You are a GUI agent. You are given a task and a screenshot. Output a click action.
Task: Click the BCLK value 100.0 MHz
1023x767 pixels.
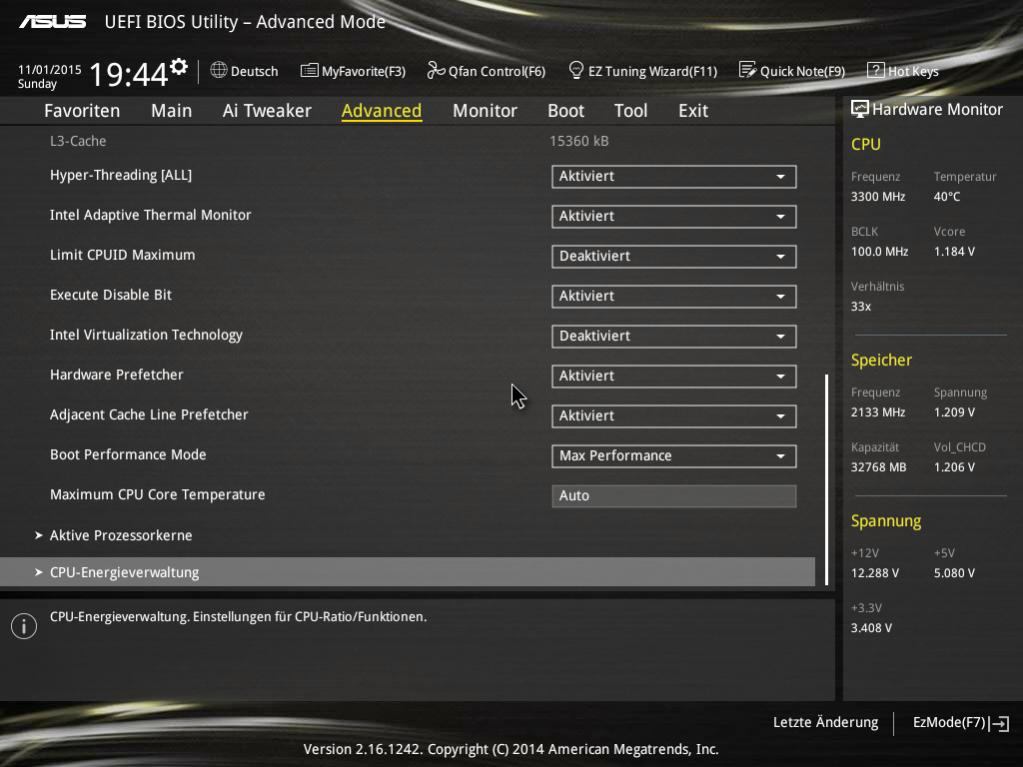[x=879, y=251]
